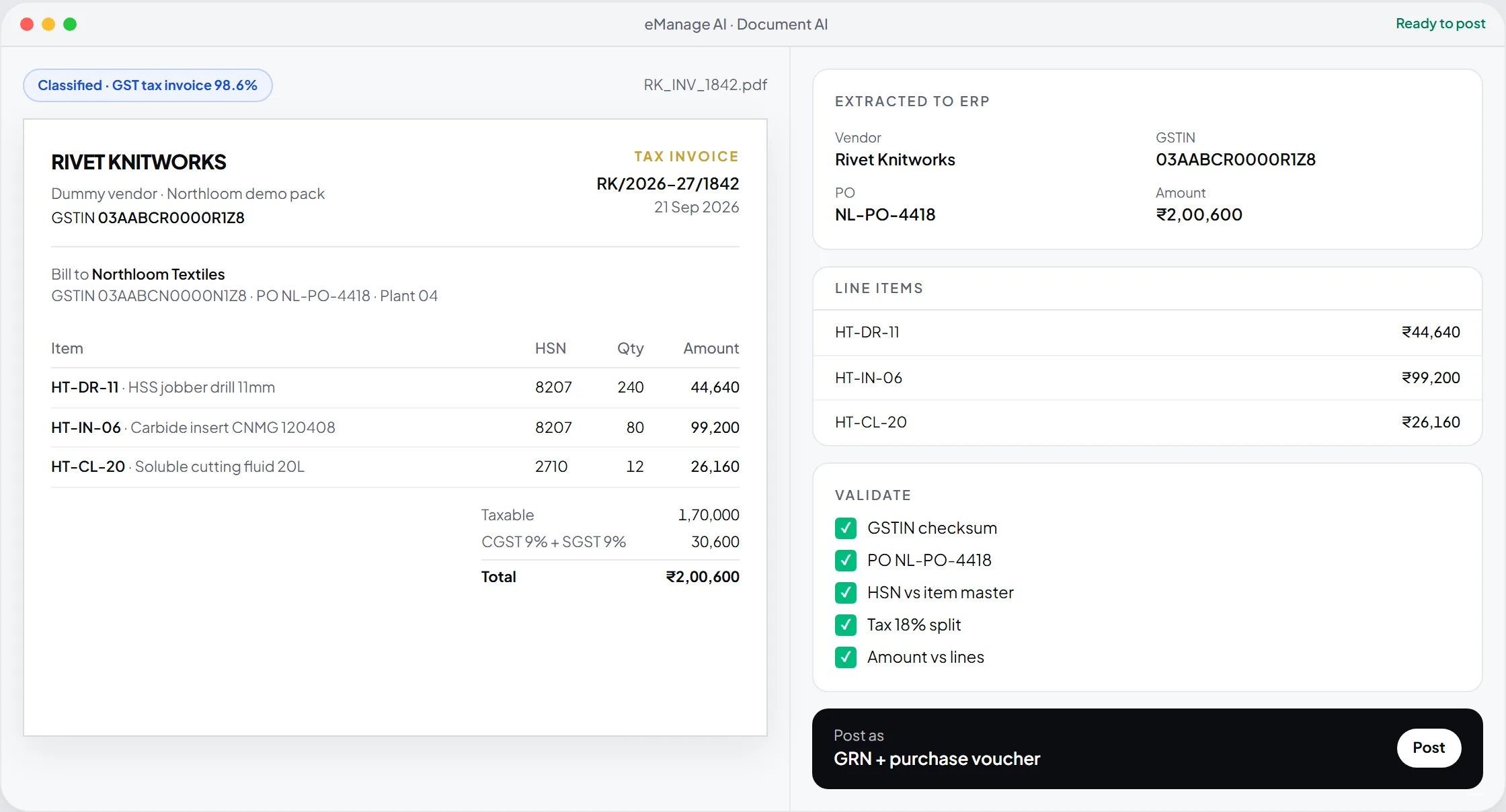Click the green maximize window button

click(x=70, y=24)
